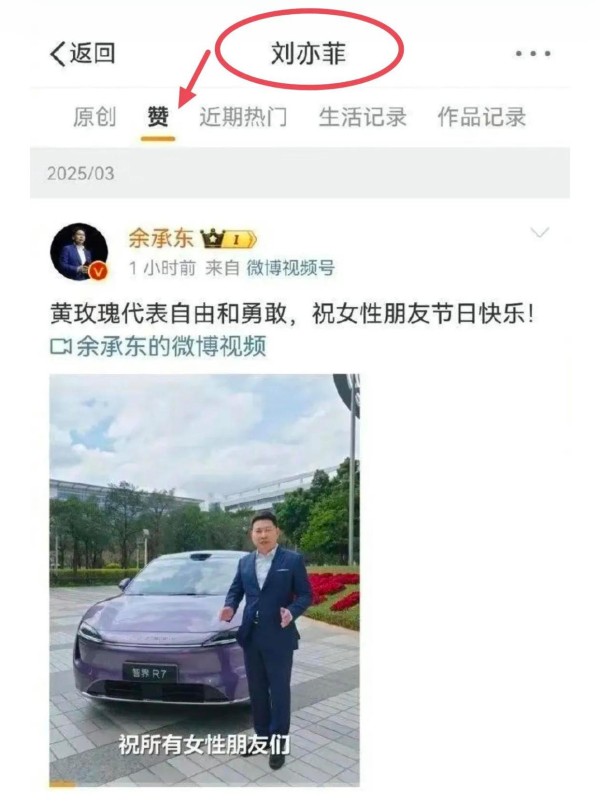
Task: Open the 作品记录 tab
Action: click(482, 117)
